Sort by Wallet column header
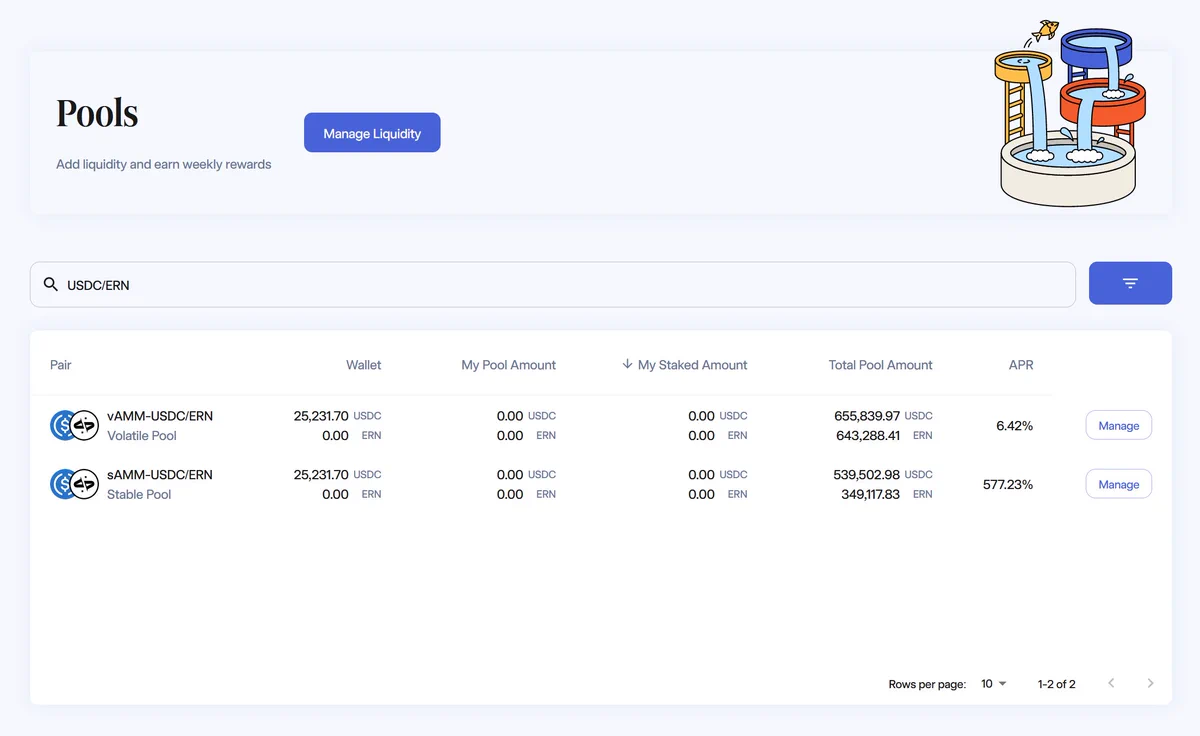Image resolution: width=1200 pixels, height=736 pixels. (x=363, y=365)
